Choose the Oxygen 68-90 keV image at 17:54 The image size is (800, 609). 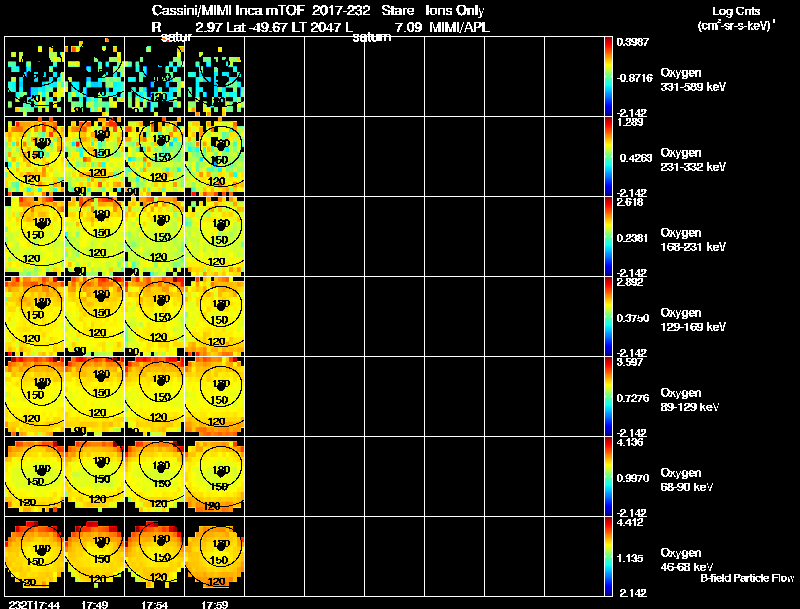point(155,476)
